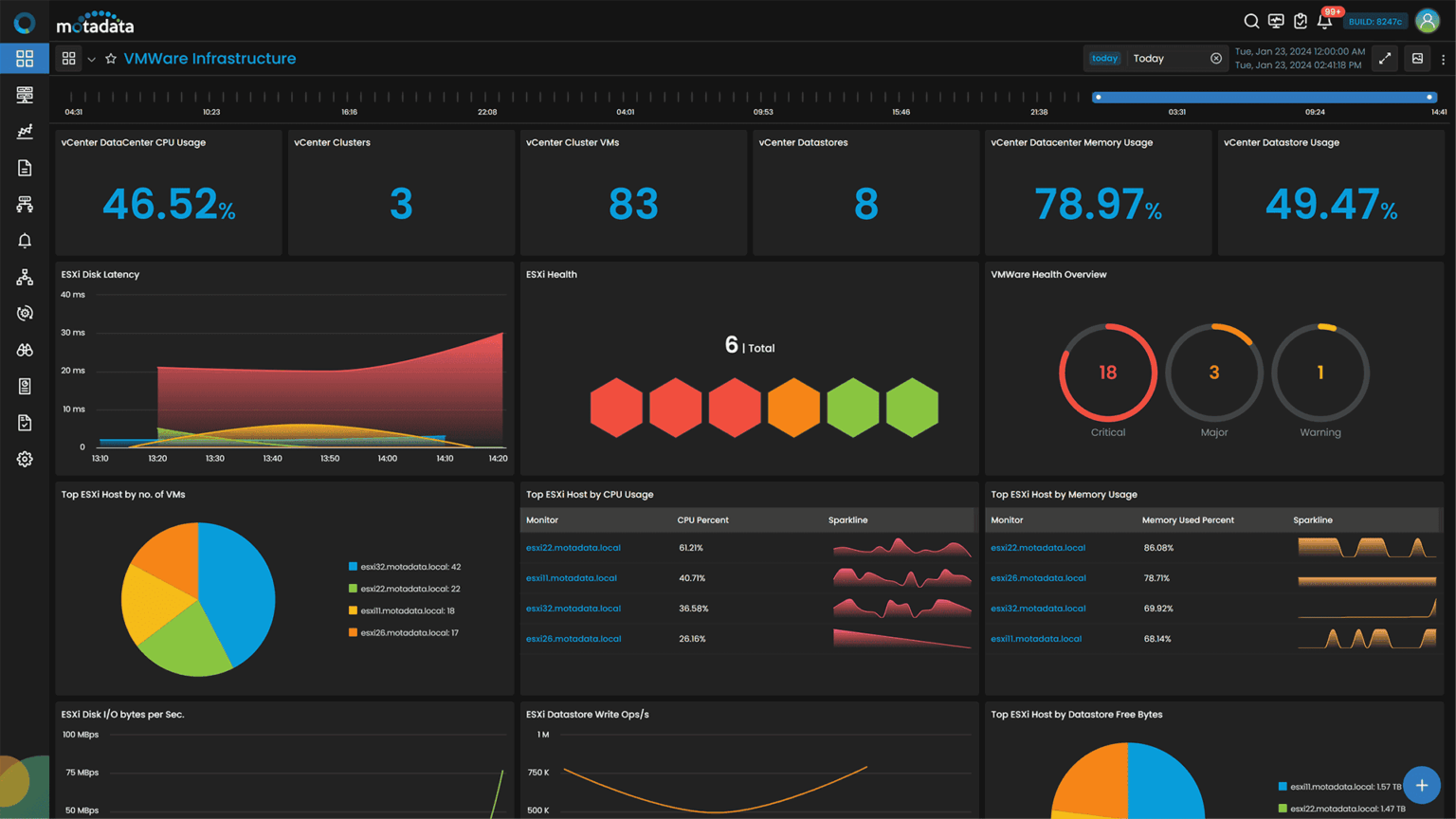Expand dashboard to fullscreen
The width and height of the screenshot is (1456, 819).
click(x=1385, y=59)
